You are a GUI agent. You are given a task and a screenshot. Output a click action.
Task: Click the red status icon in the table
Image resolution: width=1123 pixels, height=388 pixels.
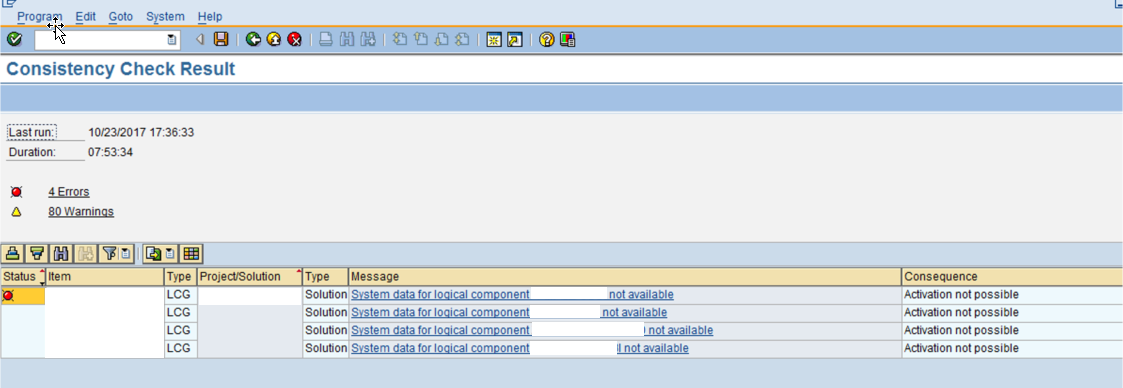coord(9,295)
